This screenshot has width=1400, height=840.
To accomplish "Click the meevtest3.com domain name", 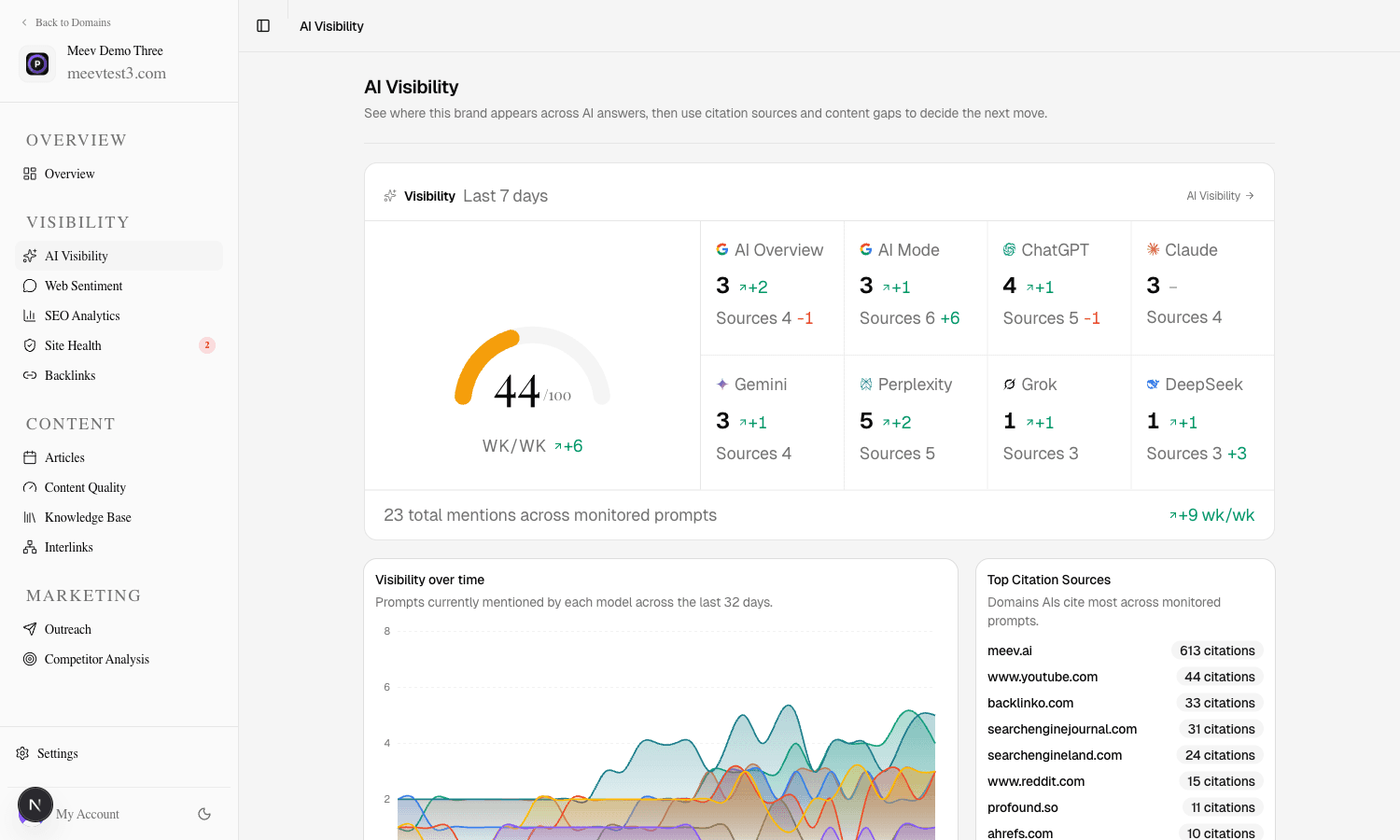I will [x=117, y=74].
